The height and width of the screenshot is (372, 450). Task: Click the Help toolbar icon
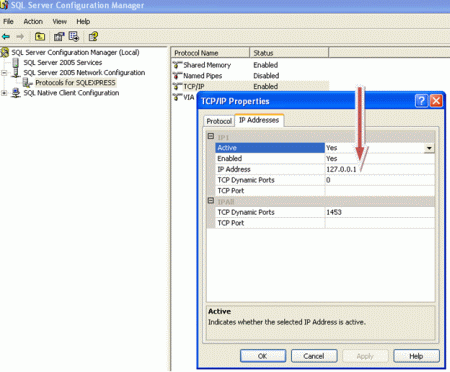(93, 36)
